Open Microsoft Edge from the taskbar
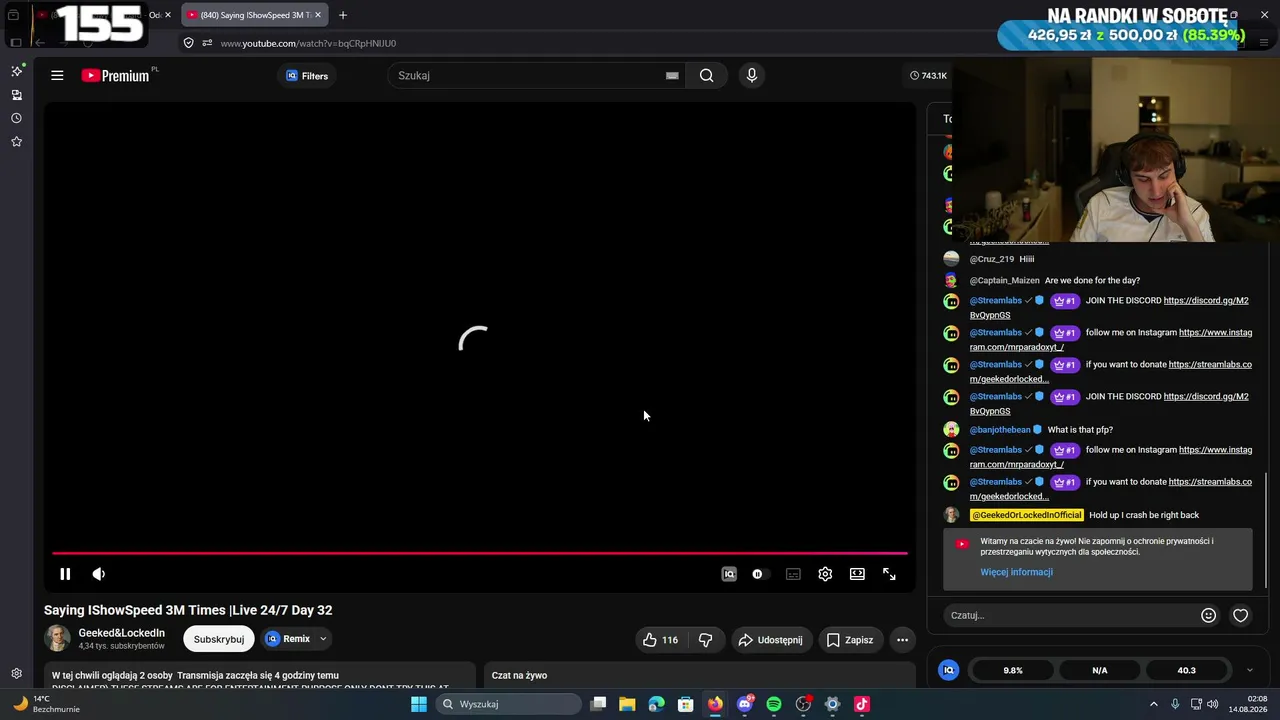Screen dimensions: 1280x720 click(x=656, y=704)
